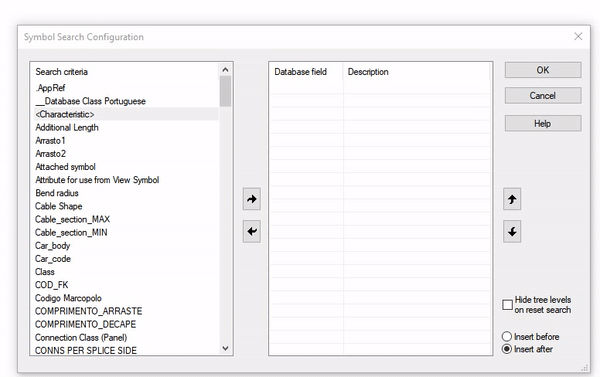The image size is (600, 377).
Task: Select Arrasto2 in the list
Action: (126, 153)
